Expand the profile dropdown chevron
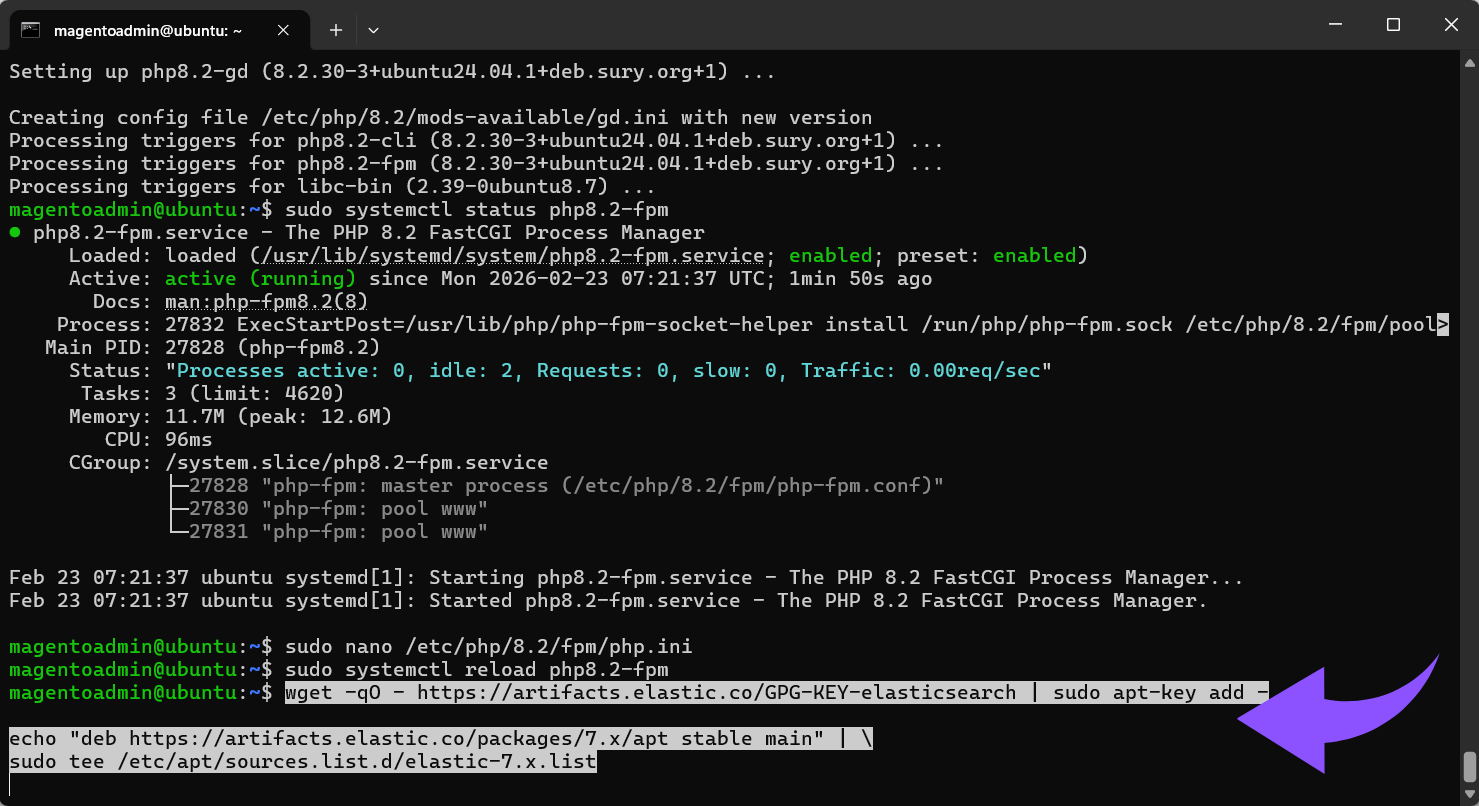Screen dimensions: 1479x806 tap(373, 30)
